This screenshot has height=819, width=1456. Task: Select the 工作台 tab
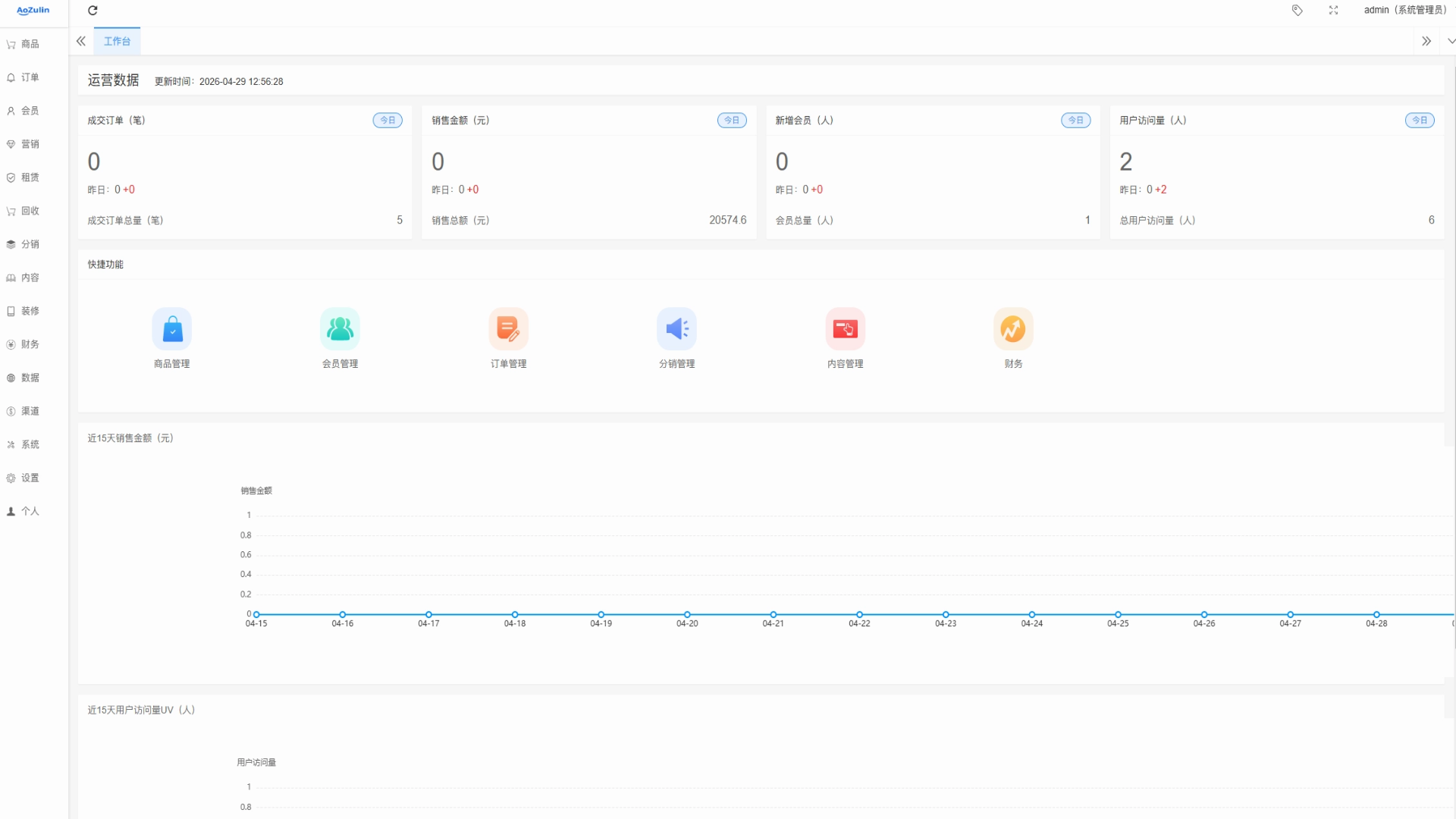coord(117,42)
